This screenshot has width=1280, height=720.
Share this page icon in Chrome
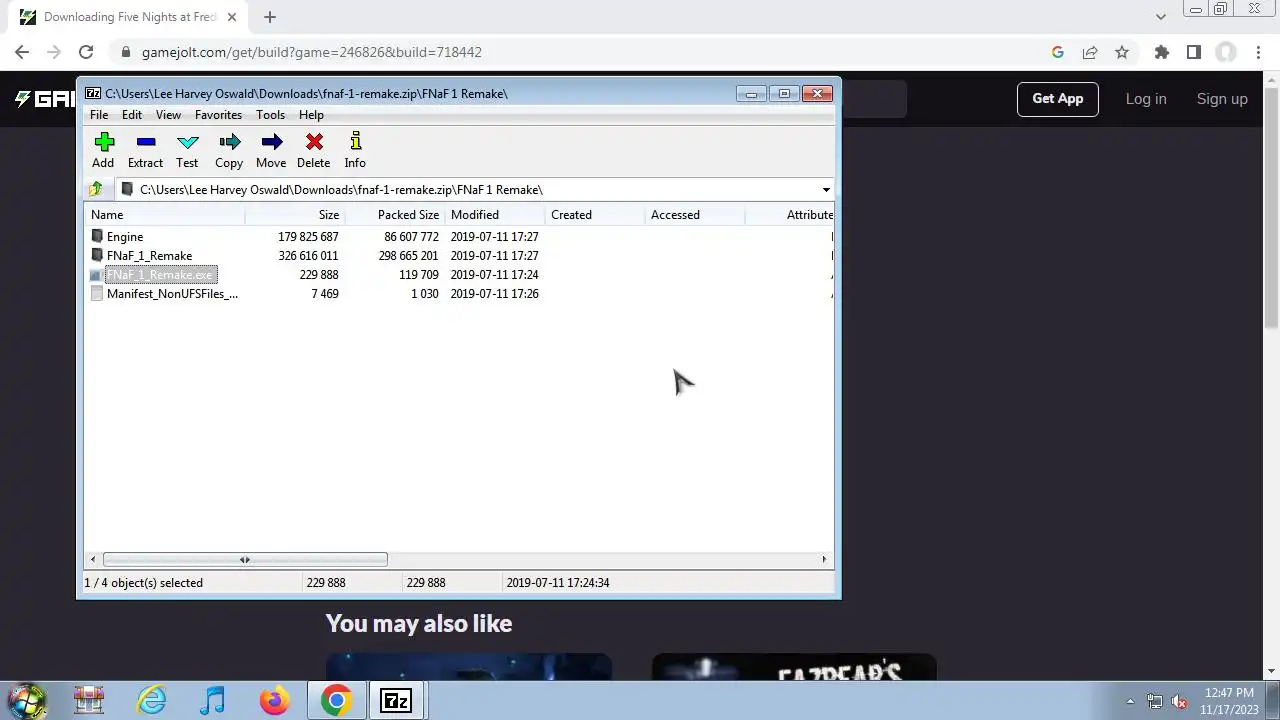[x=1090, y=52]
